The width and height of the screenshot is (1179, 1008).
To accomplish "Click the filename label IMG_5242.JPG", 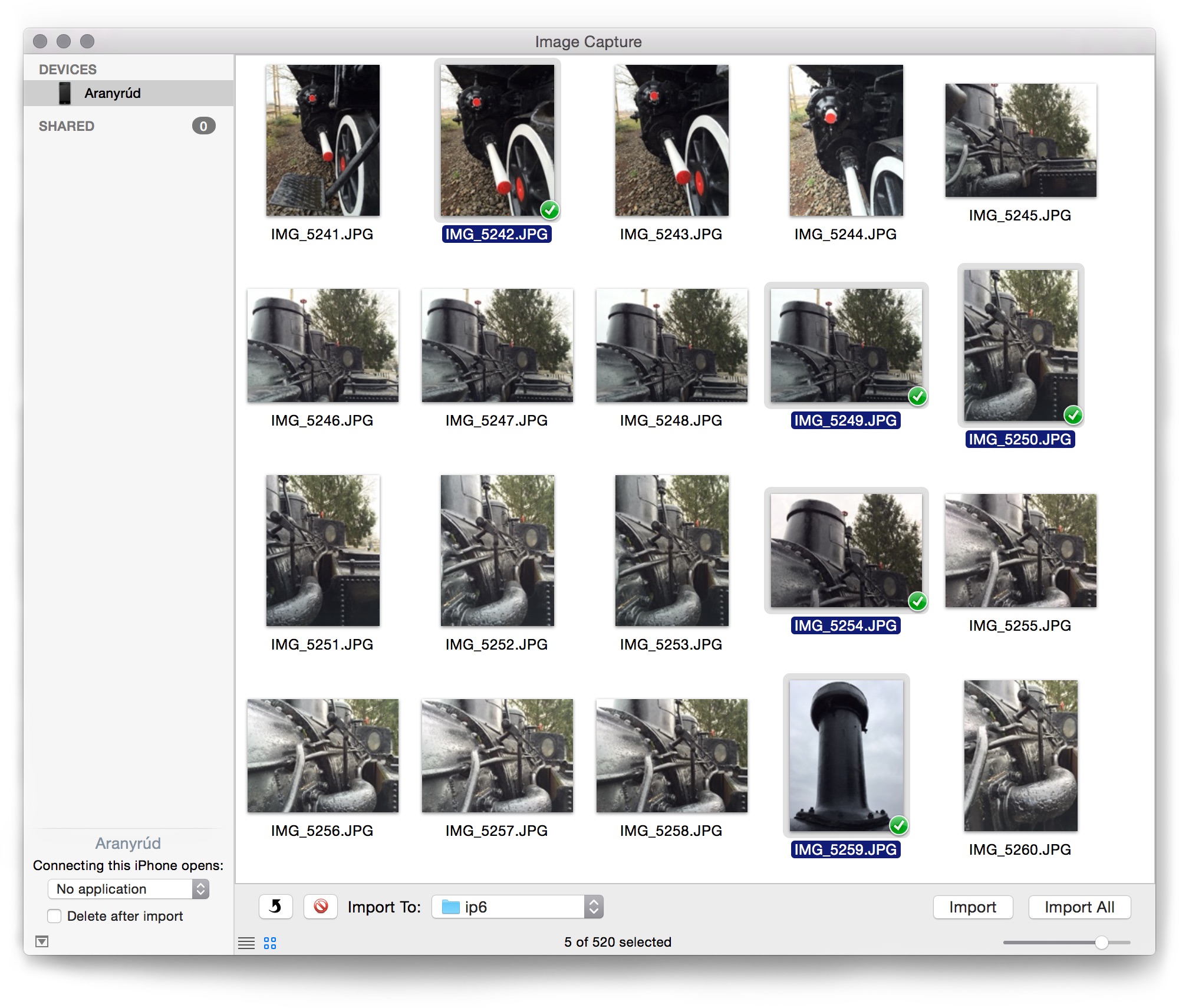I will (x=497, y=234).
